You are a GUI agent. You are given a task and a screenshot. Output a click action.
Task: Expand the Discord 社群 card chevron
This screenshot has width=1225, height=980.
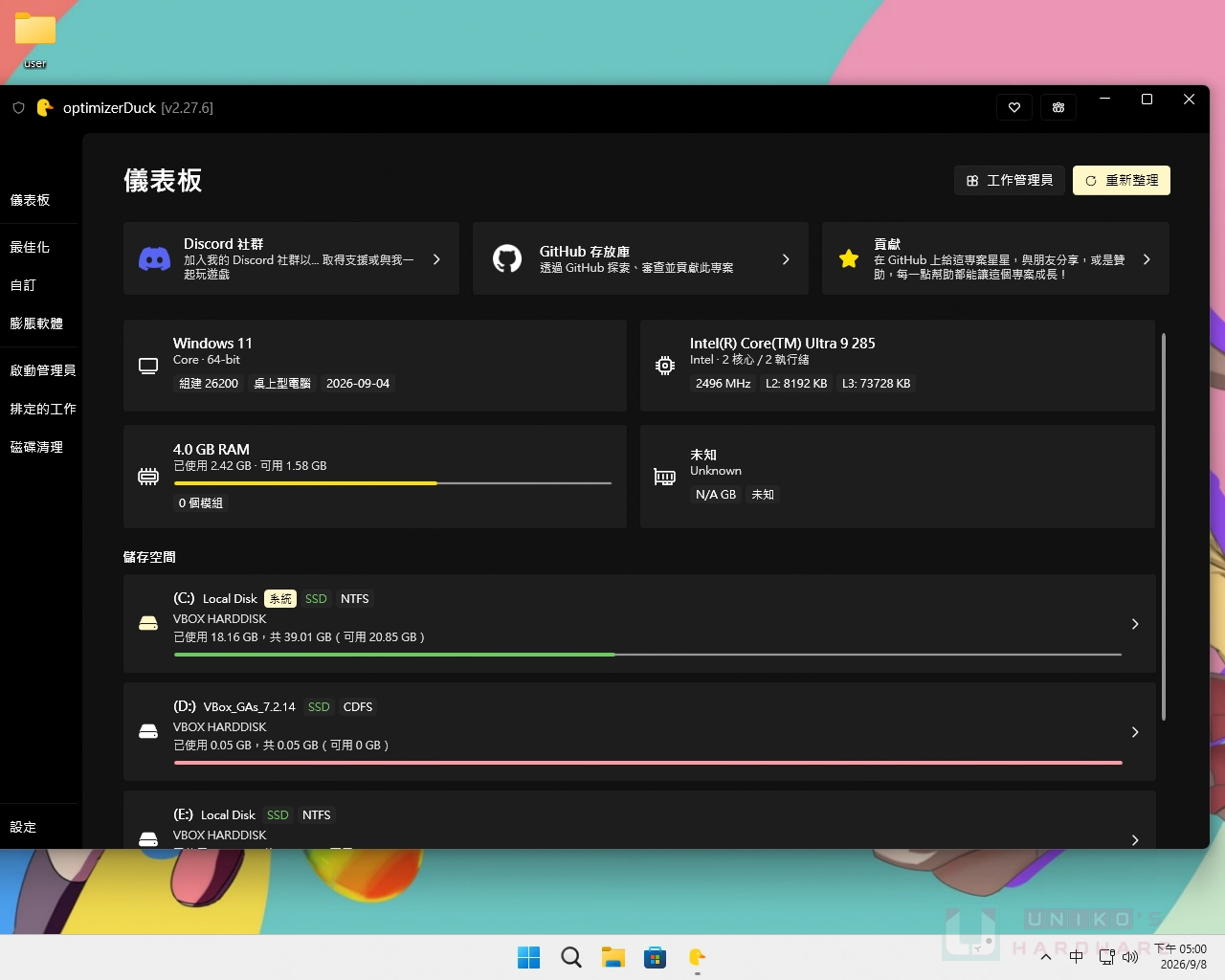coord(436,259)
